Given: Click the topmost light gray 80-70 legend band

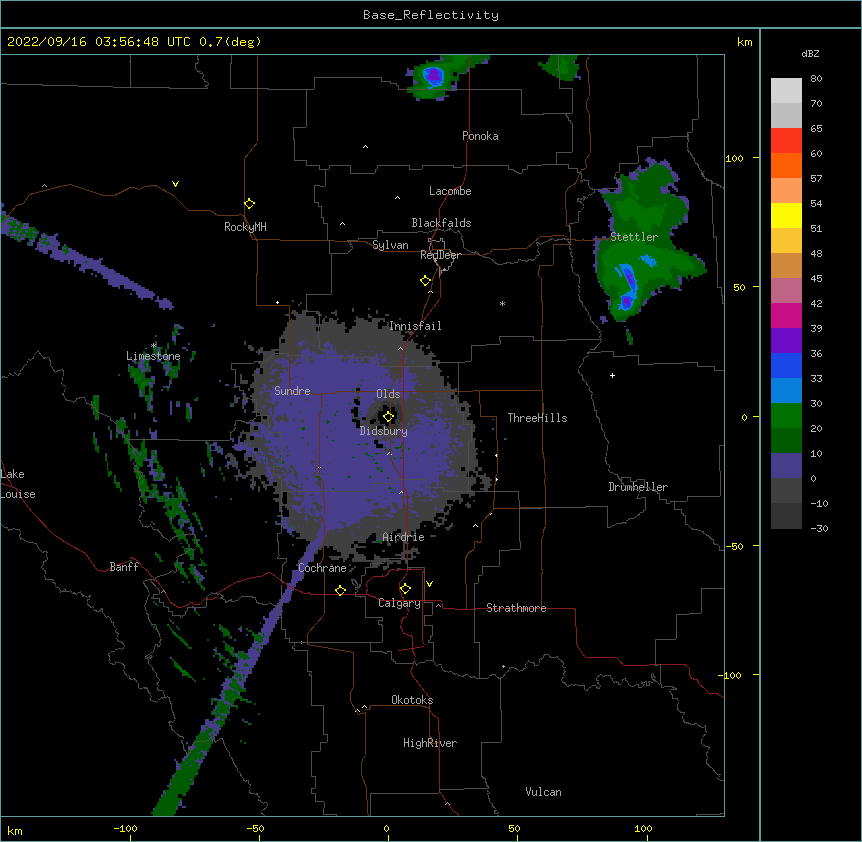Looking at the screenshot, I should [x=786, y=91].
